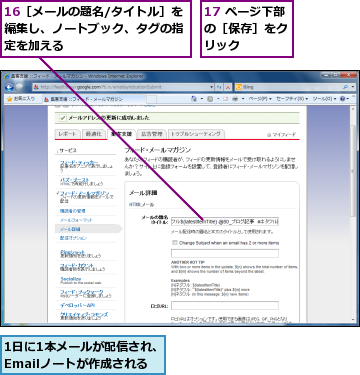Click the ロゴURL input field
Screen dimensions: 360x375
tap(225, 305)
